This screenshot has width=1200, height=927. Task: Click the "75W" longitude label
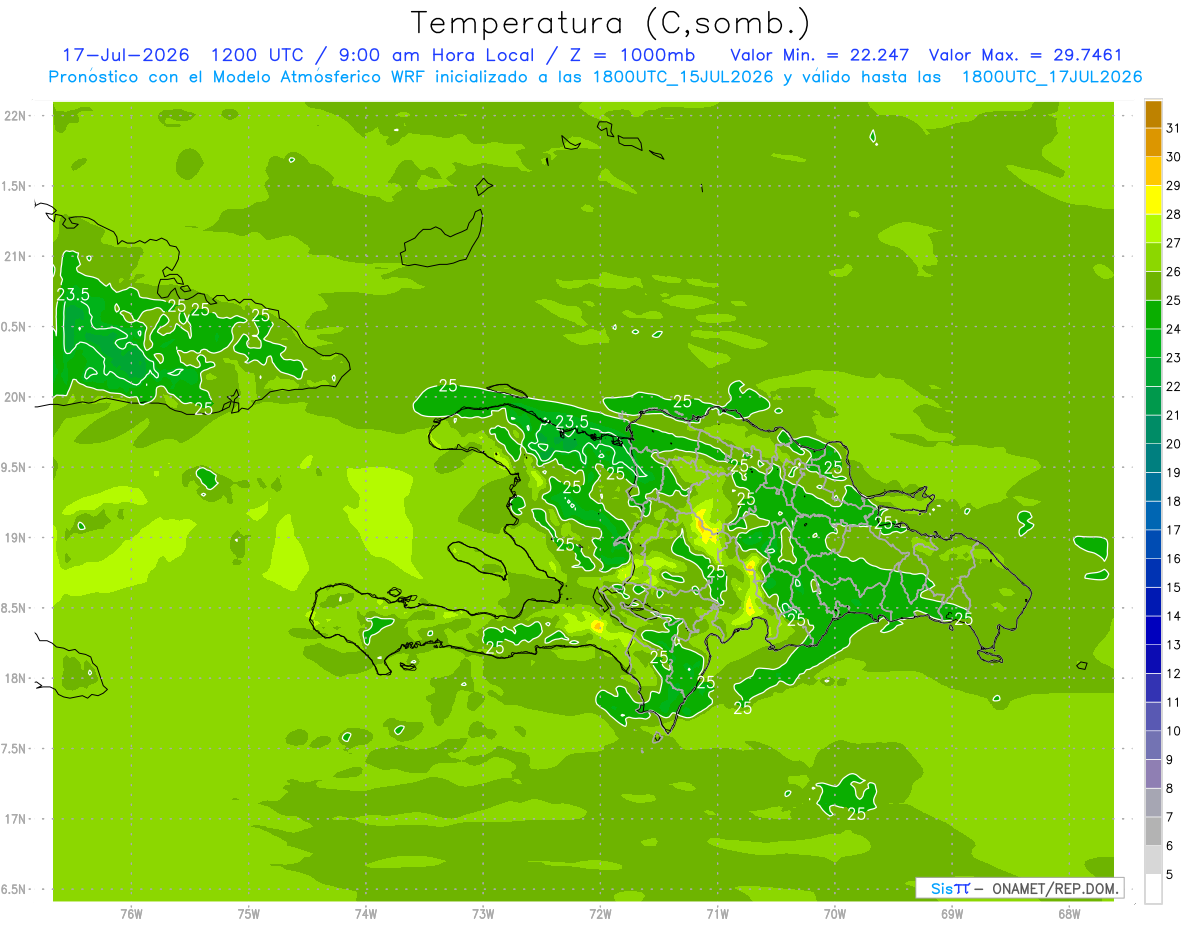tap(249, 913)
